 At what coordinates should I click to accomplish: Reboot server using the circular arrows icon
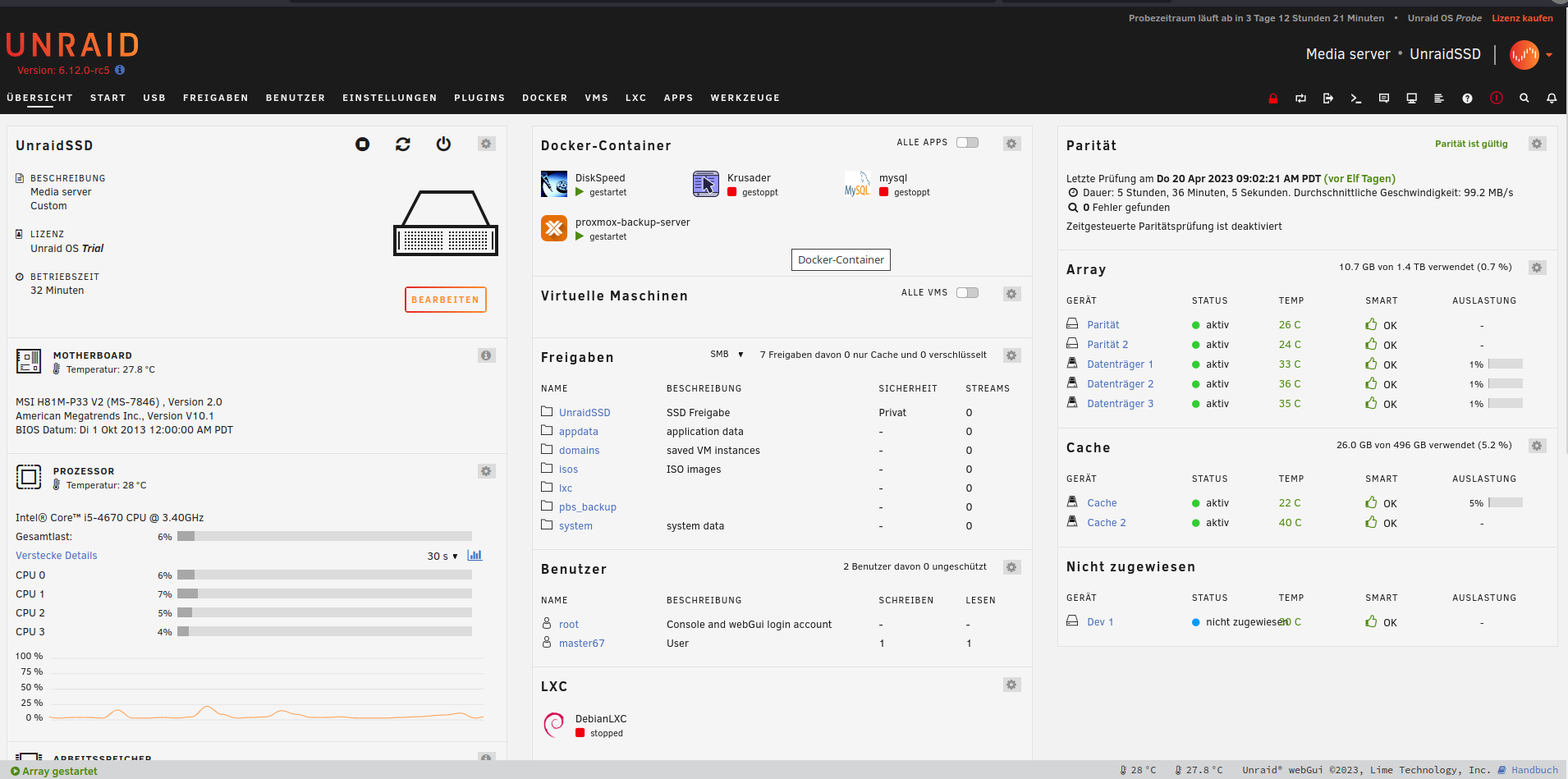pyautogui.click(x=402, y=144)
